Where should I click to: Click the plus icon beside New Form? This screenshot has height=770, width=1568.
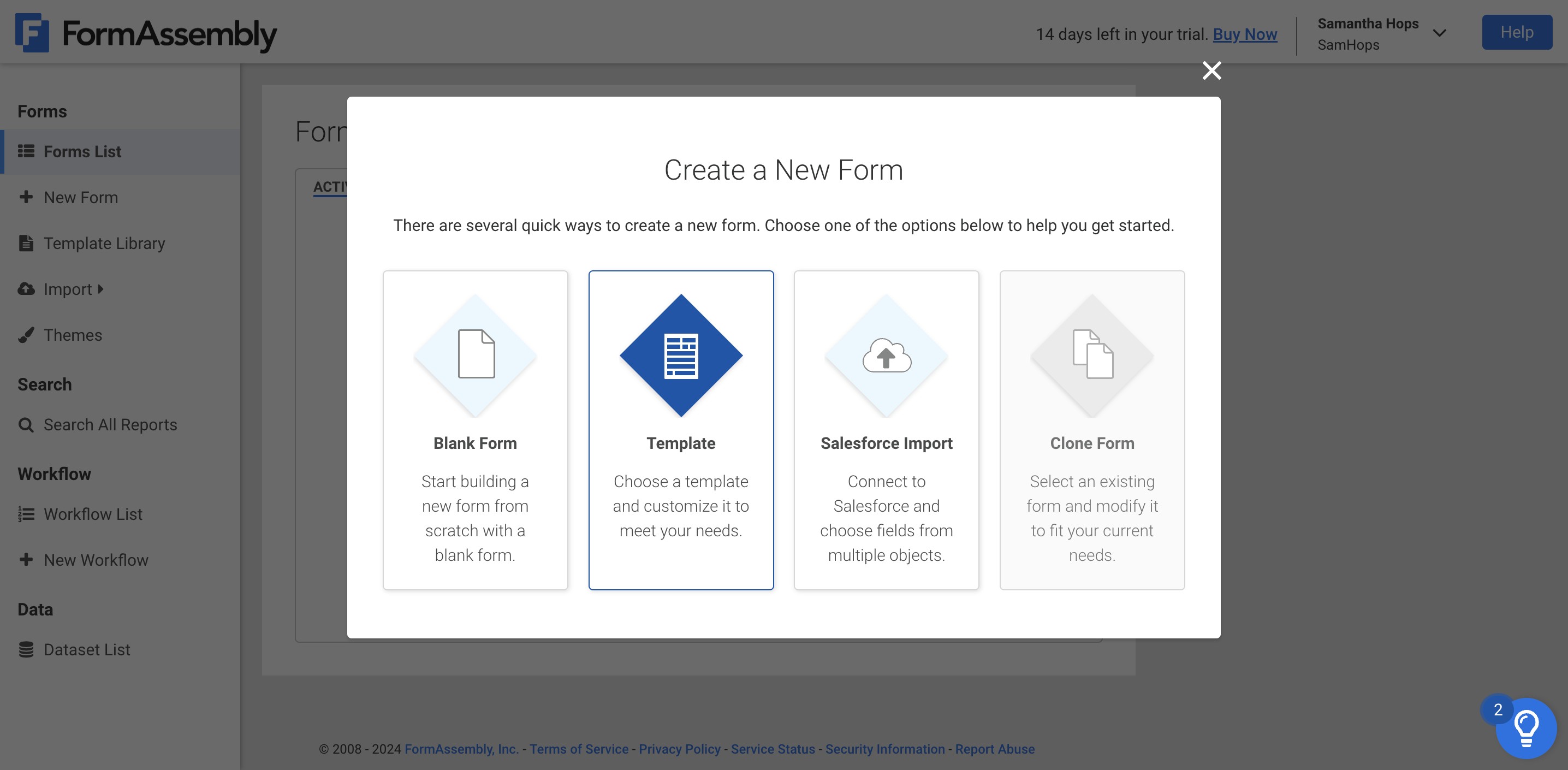coord(26,197)
